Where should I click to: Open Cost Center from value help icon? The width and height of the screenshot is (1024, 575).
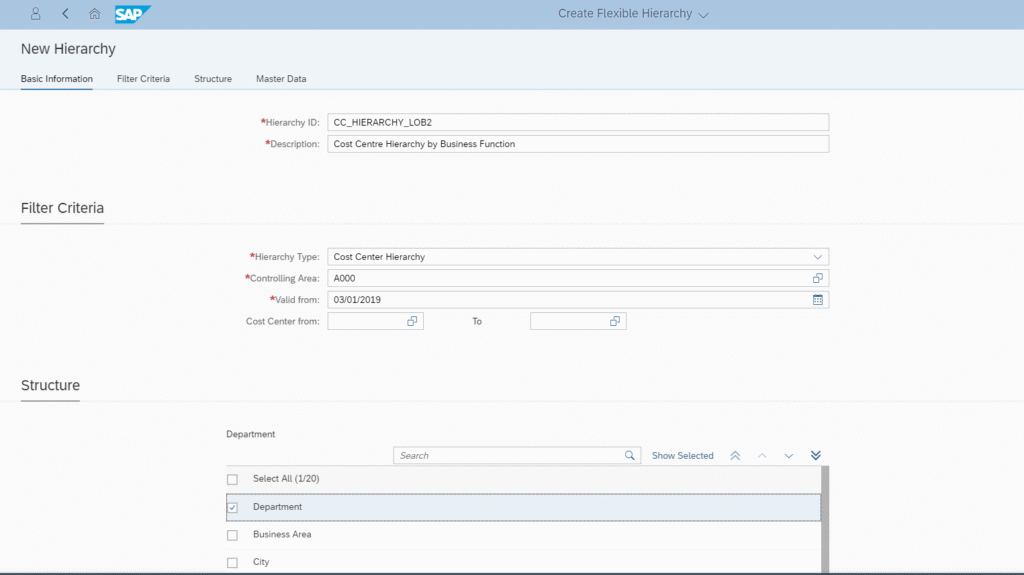pos(412,321)
